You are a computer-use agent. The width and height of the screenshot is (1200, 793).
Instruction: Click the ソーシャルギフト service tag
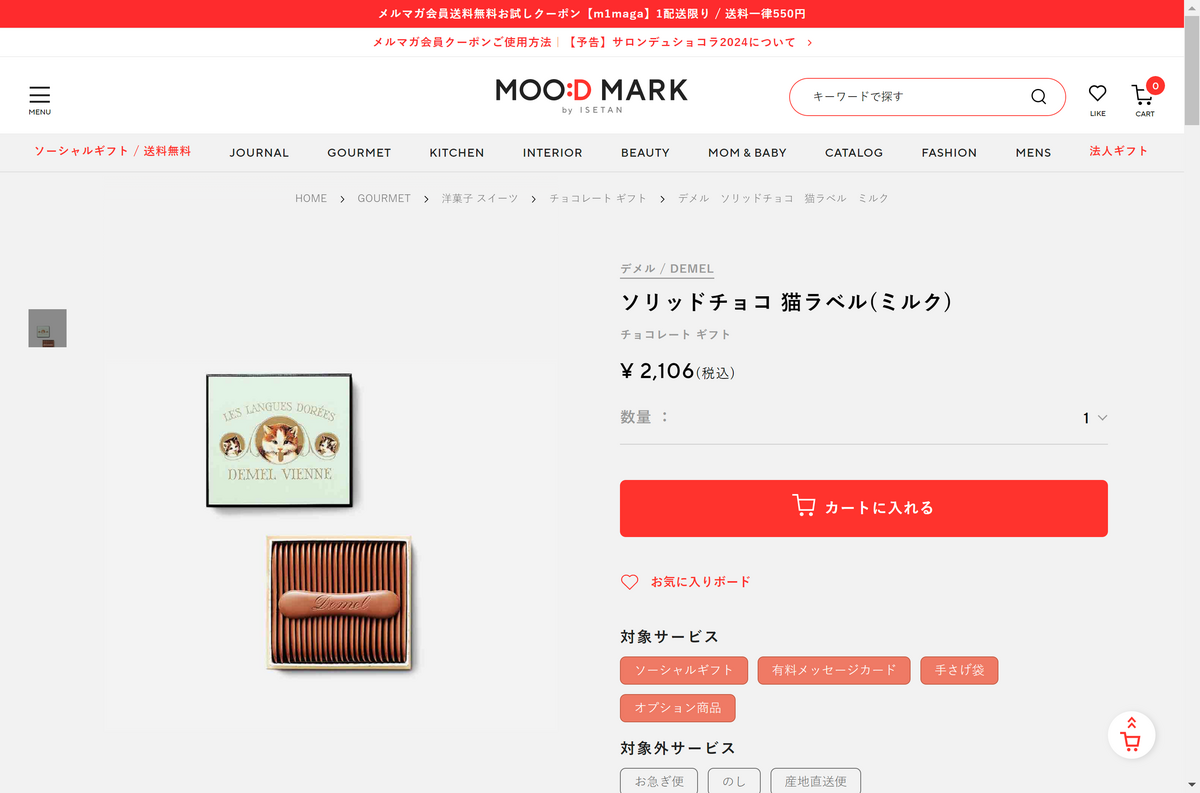(684, 670)
